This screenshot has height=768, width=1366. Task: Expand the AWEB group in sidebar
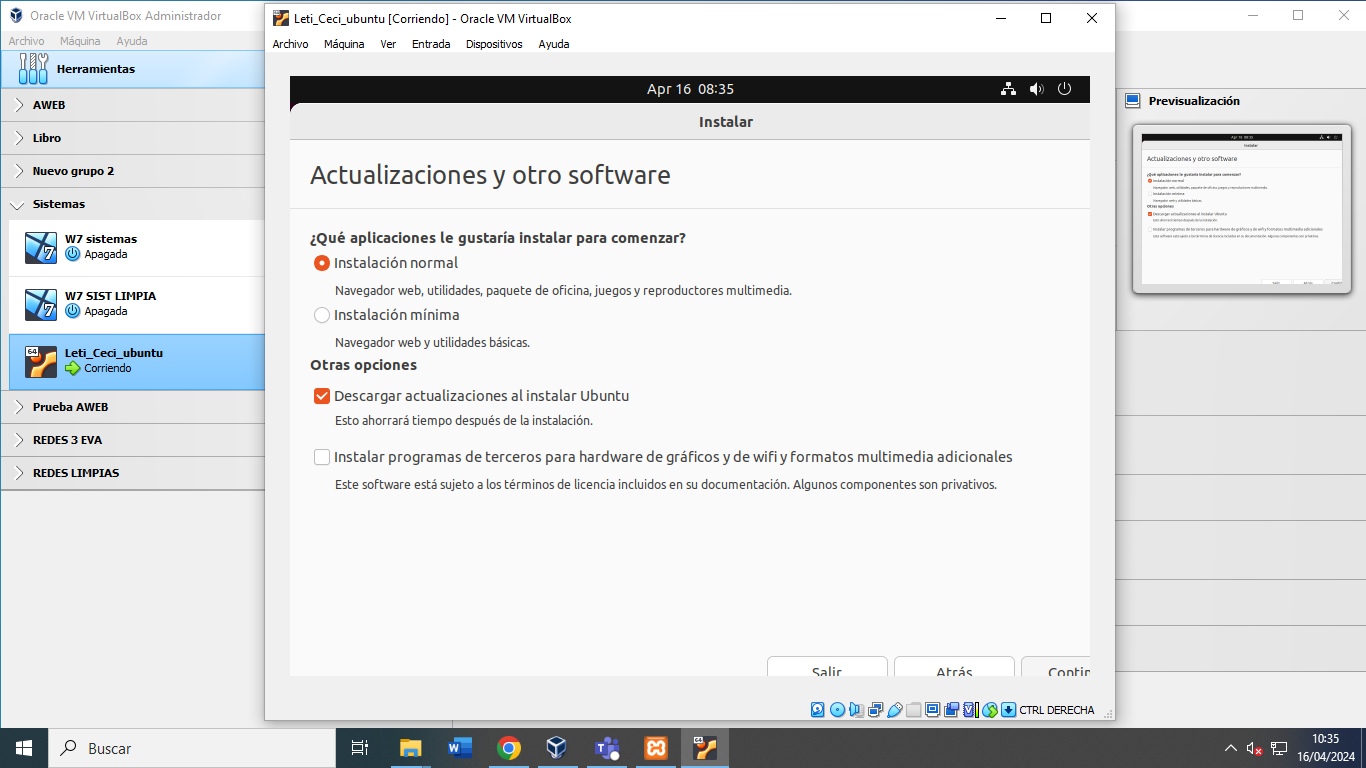click(20, 104)
